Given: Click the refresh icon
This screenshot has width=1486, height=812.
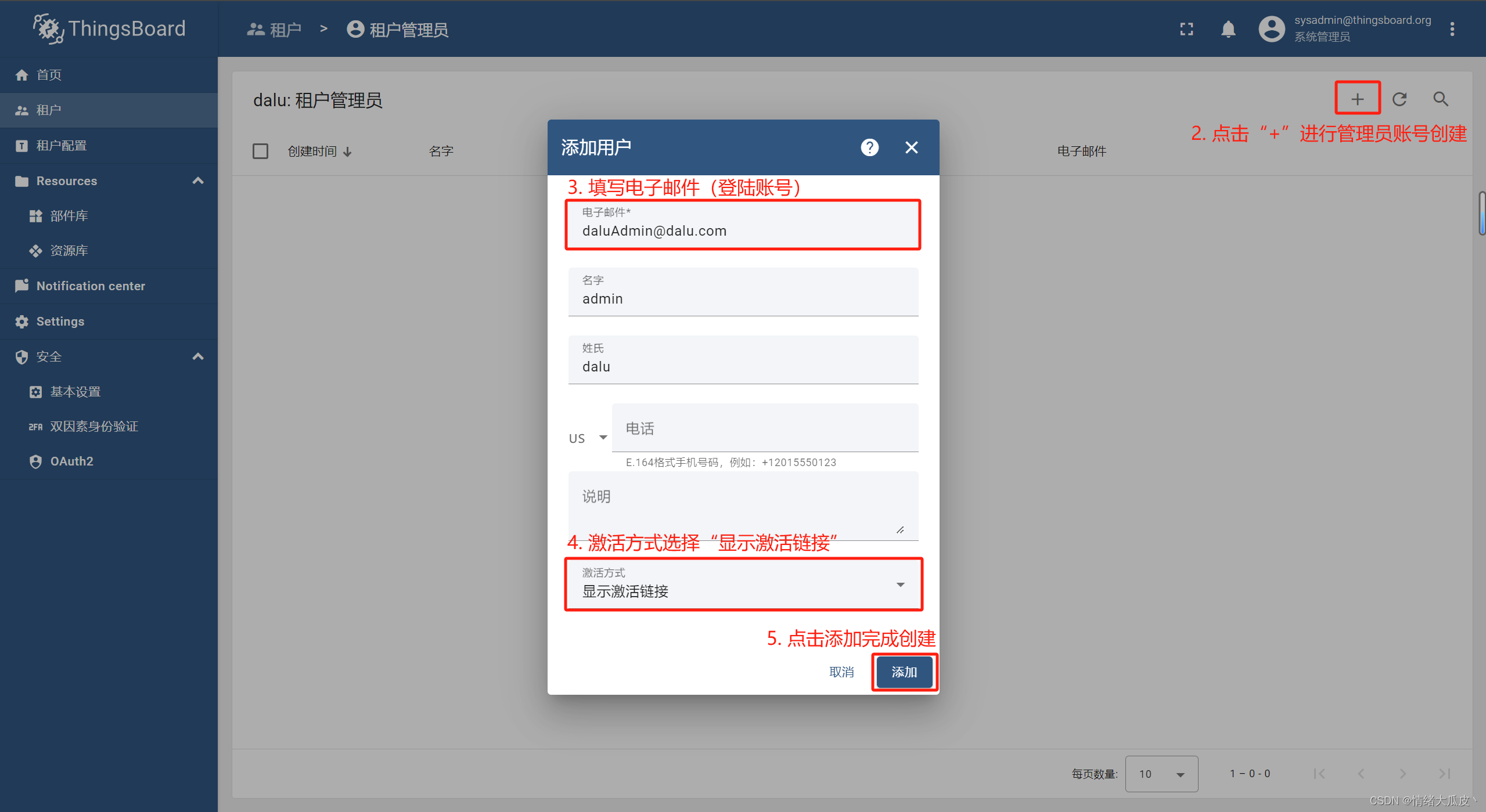Looking at the screenshot, I should (1399, 99).
